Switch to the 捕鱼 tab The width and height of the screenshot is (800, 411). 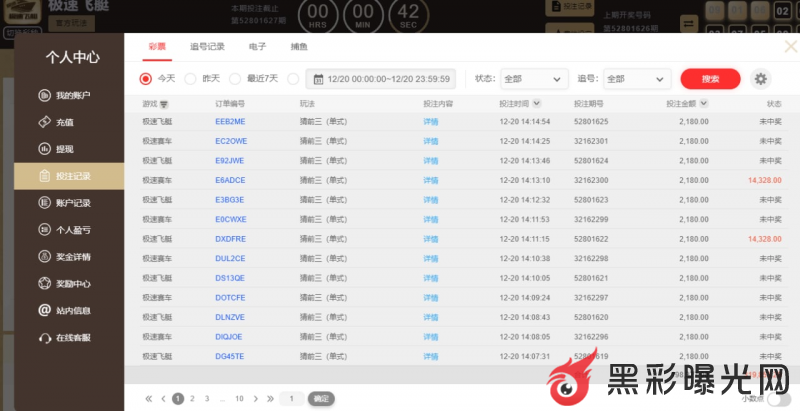299,47
